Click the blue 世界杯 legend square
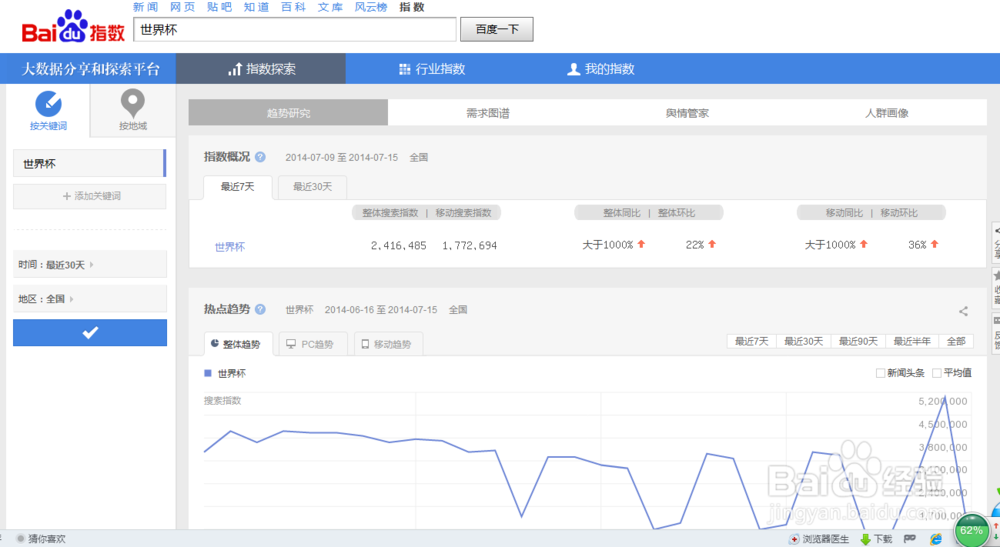This screenshot has height=547, width=1000. (x=207, y=373)
